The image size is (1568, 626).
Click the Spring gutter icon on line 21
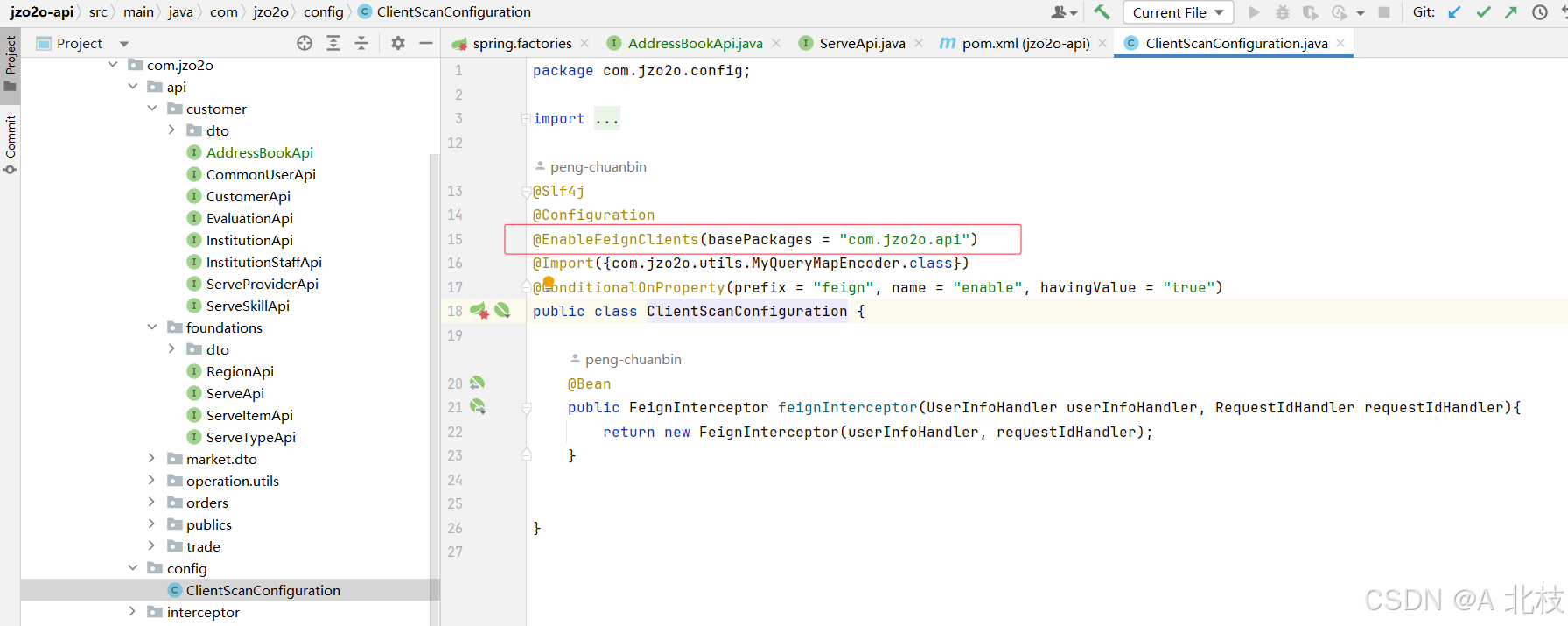tap(478, 406)
